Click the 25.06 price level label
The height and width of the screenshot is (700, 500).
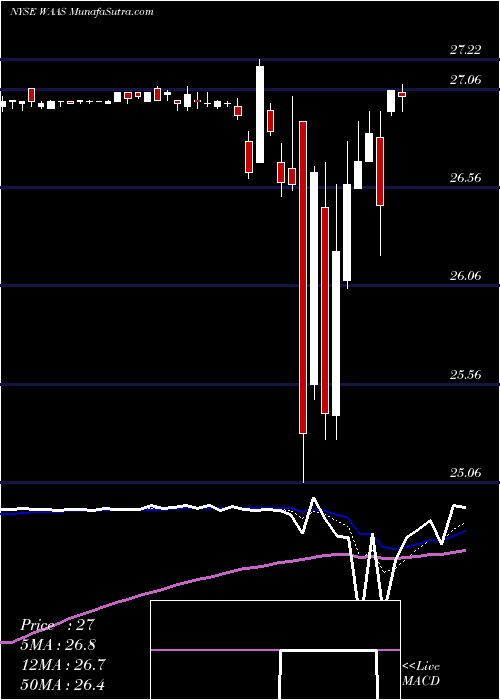(466, 472)
